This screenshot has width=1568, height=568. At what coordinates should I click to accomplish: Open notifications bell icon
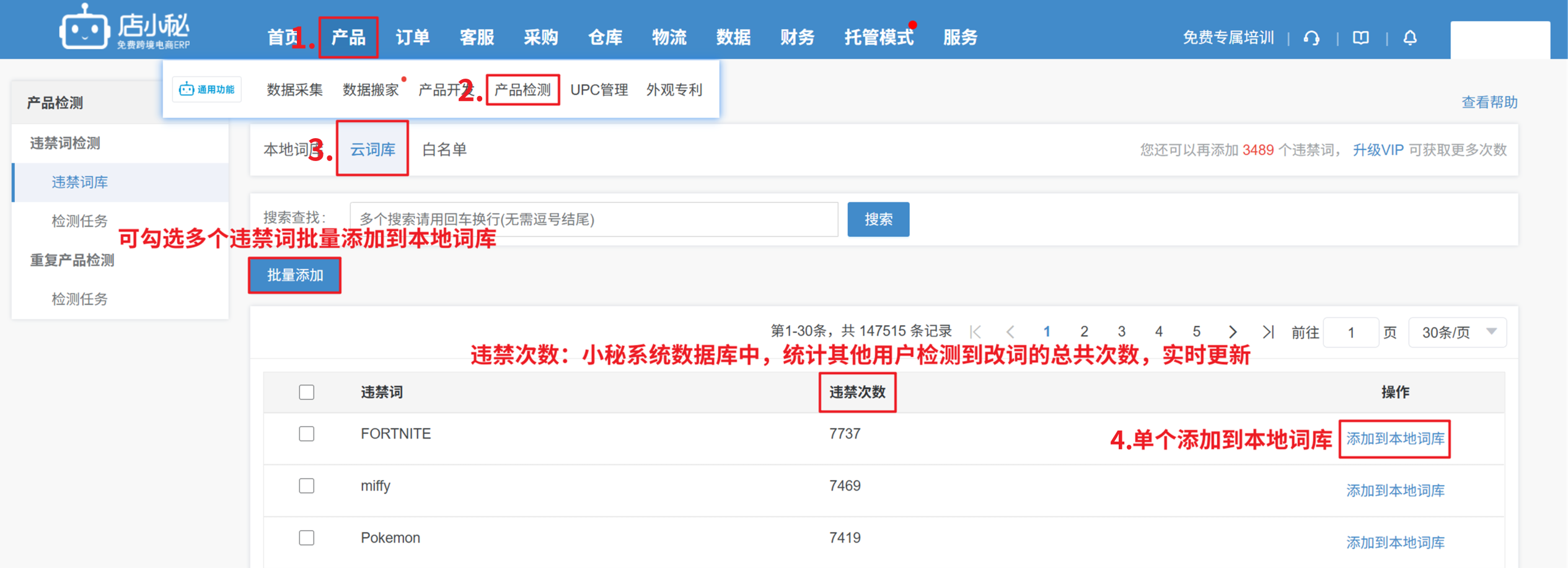pos(1410,38)
